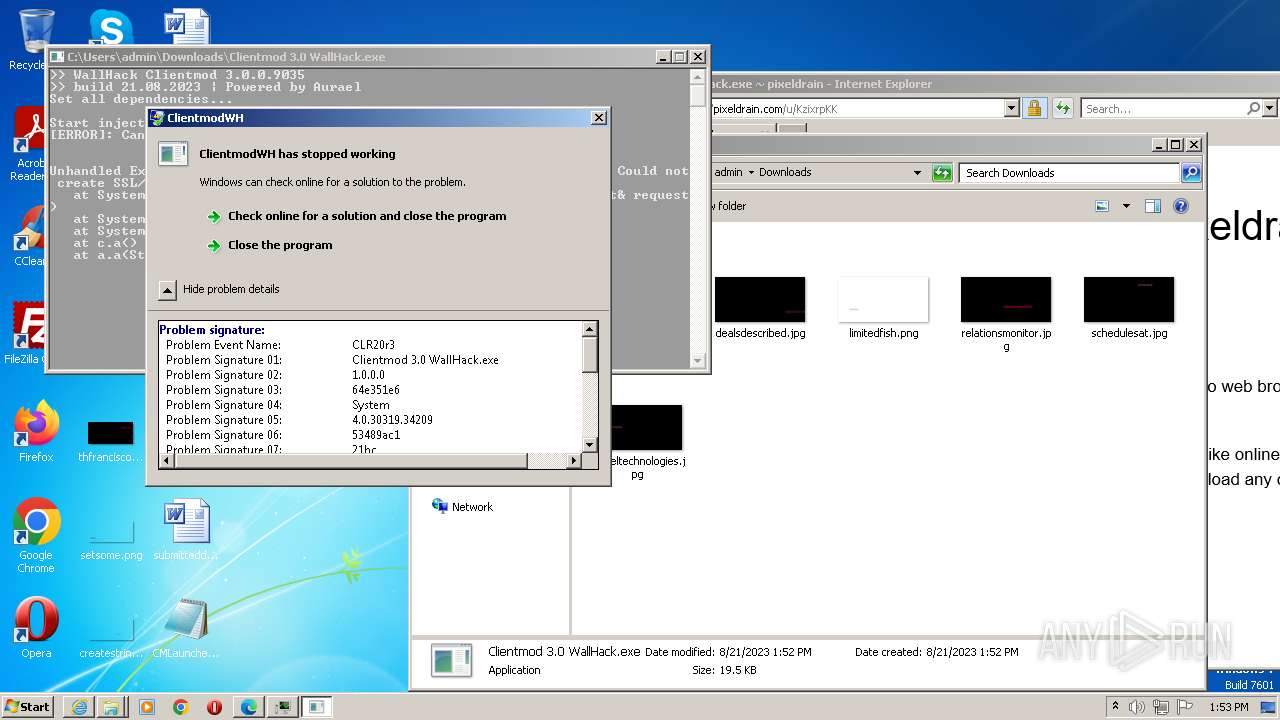Viewport: 1280px width, 720px height.
Task: Select Network in Explorer navigation pane
Action: click(462, 507)
